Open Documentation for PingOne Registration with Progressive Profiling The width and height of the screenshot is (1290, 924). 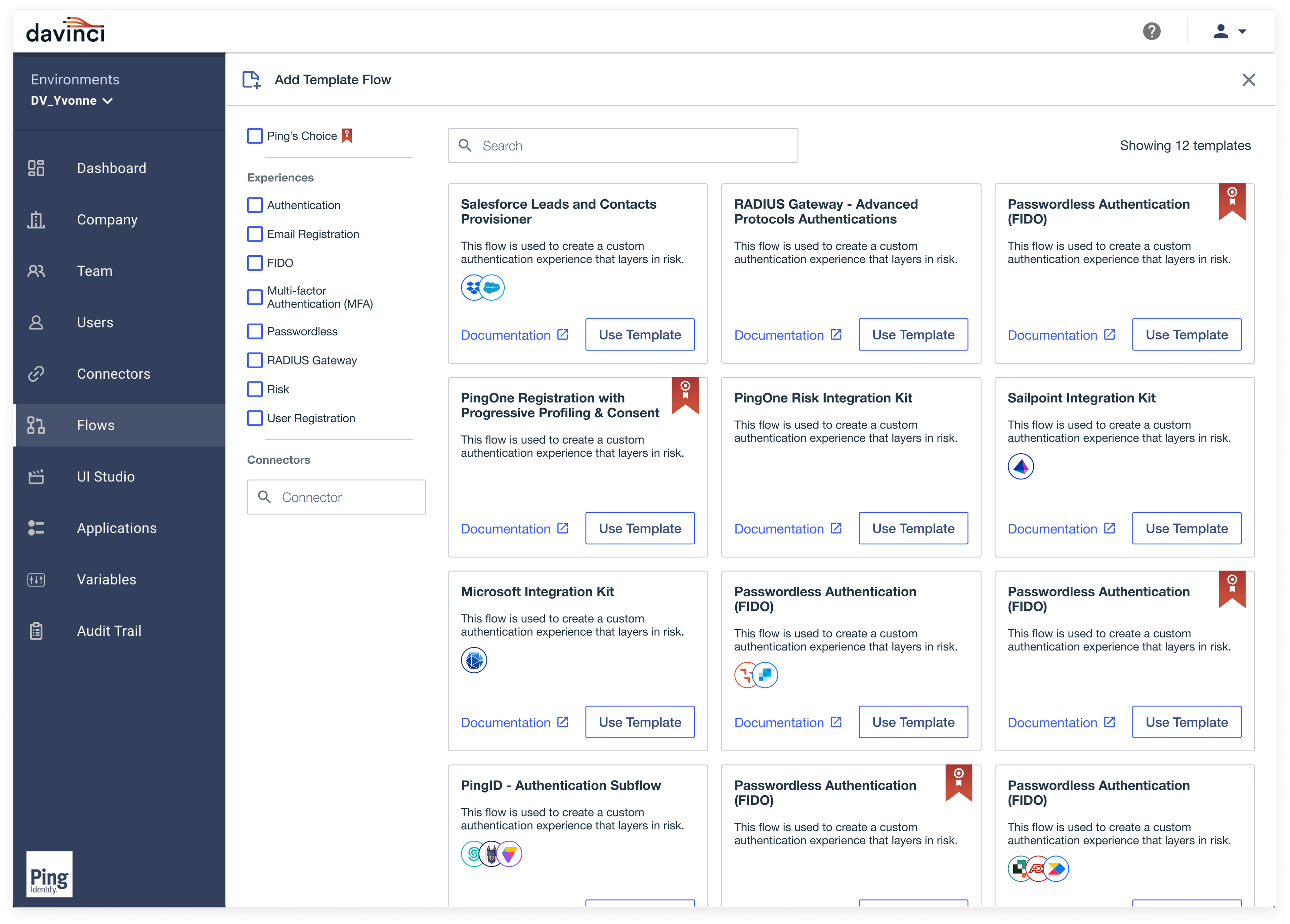(515, 529)
